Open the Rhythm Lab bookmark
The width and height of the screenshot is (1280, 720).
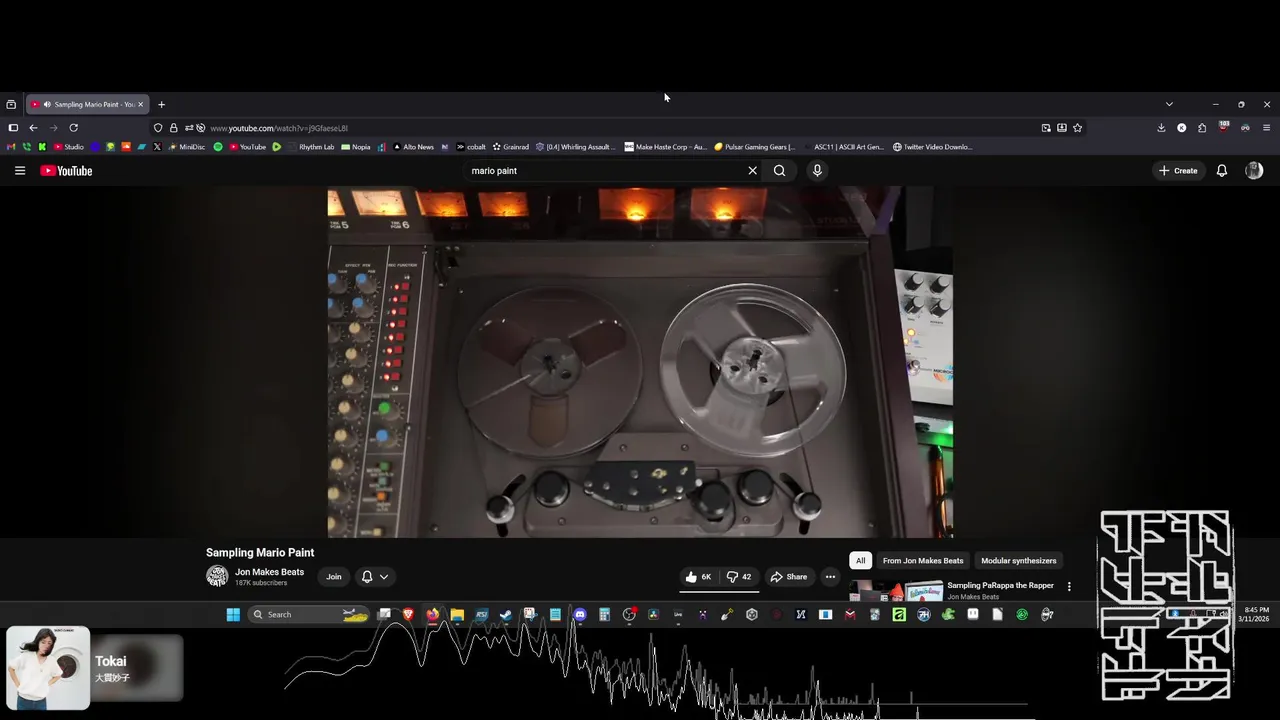pos(311,147)
